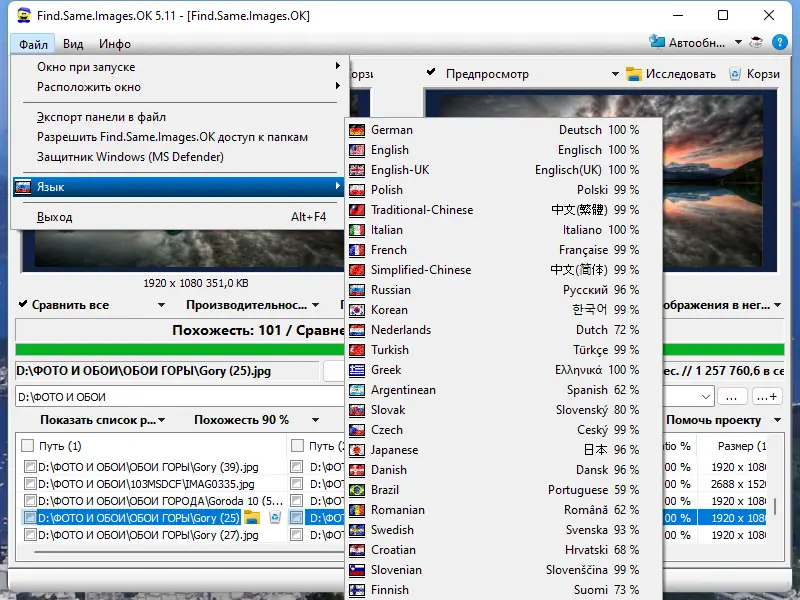This screenshot has height=600, width=800.
Task: Click the Автообн... auto-update icon
Action: click(x=657, y=42)
